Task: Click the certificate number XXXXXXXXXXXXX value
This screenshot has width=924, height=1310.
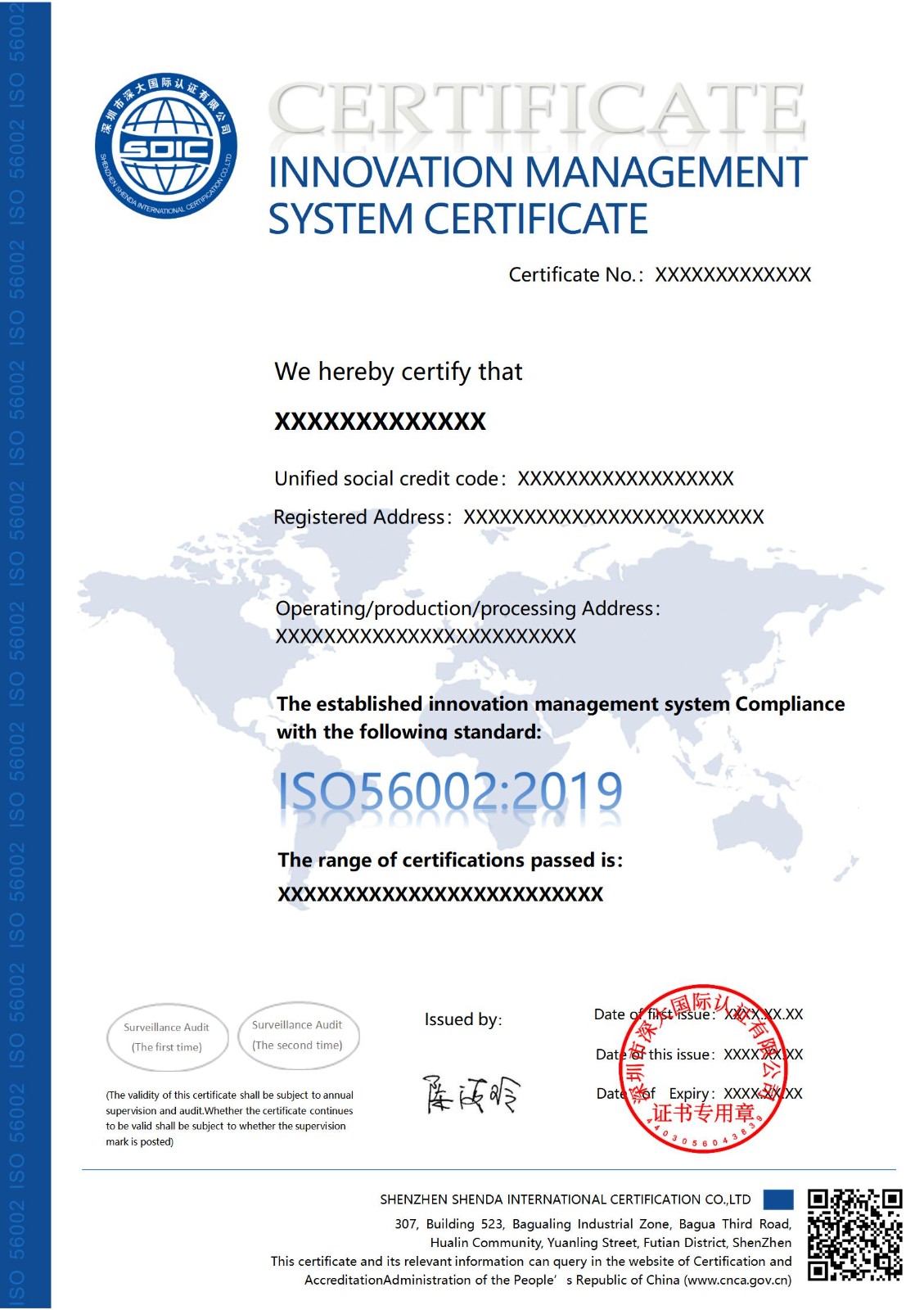Action: click(x=732, y=274)
